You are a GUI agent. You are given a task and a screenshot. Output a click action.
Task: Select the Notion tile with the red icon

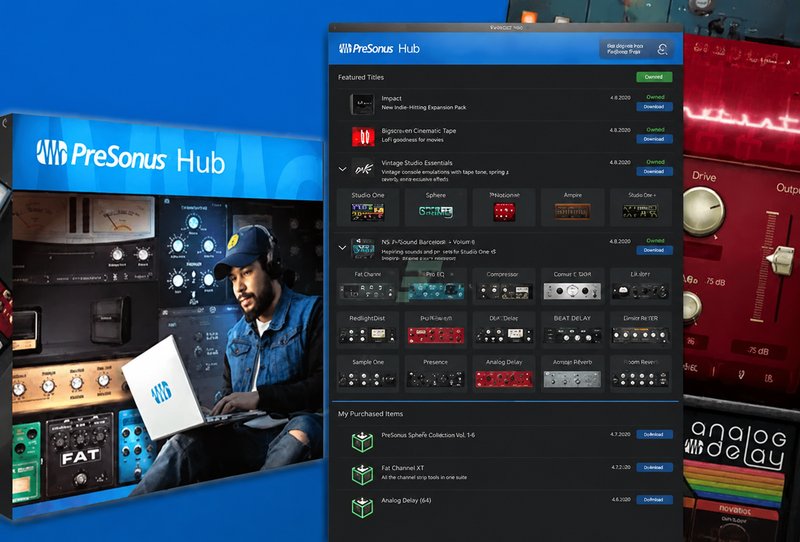tap(504, 207)
